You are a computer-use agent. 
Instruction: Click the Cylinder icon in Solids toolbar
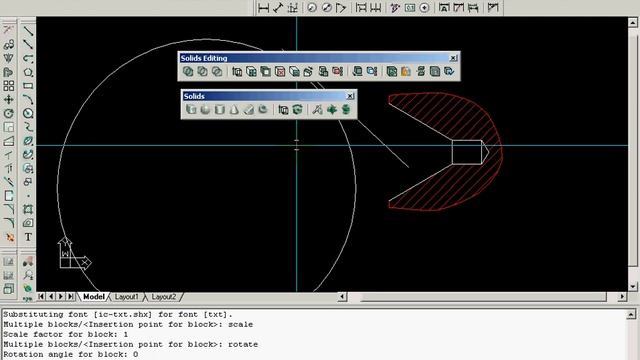pos(220,109)
